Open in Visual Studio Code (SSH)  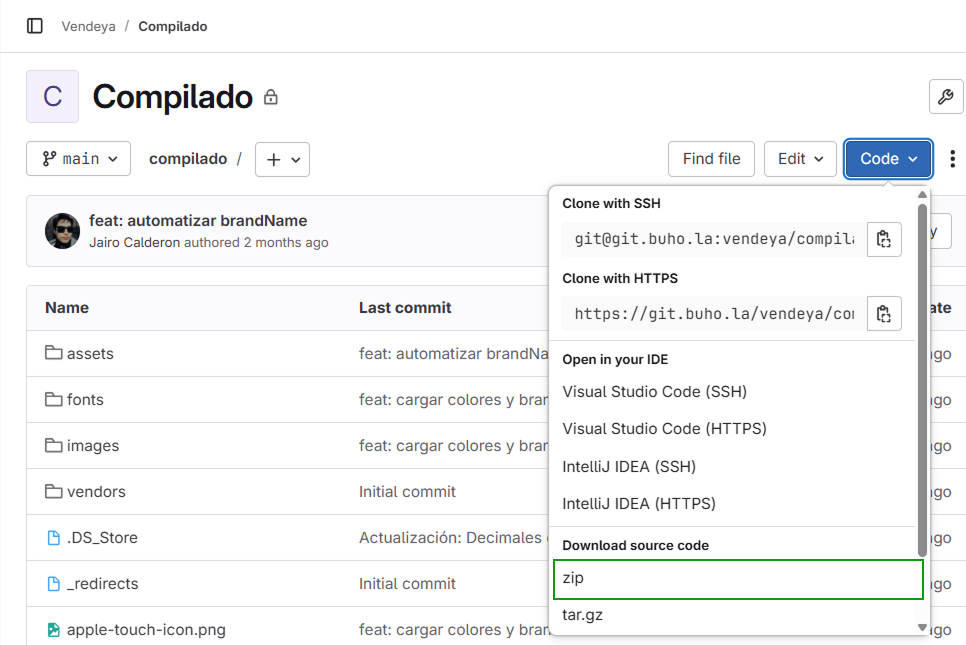[654, 391]
